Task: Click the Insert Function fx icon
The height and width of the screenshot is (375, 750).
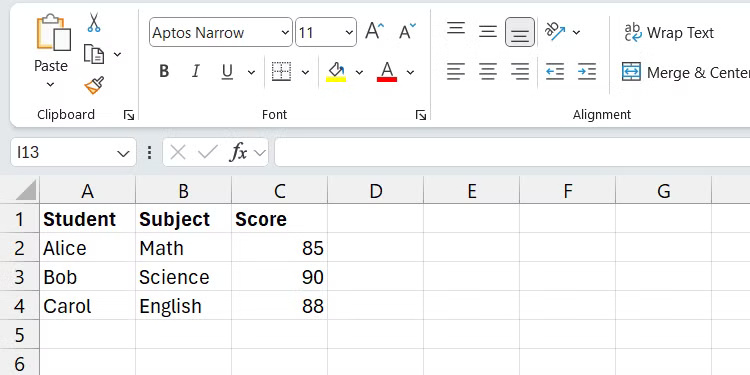Action: point(238,153)
